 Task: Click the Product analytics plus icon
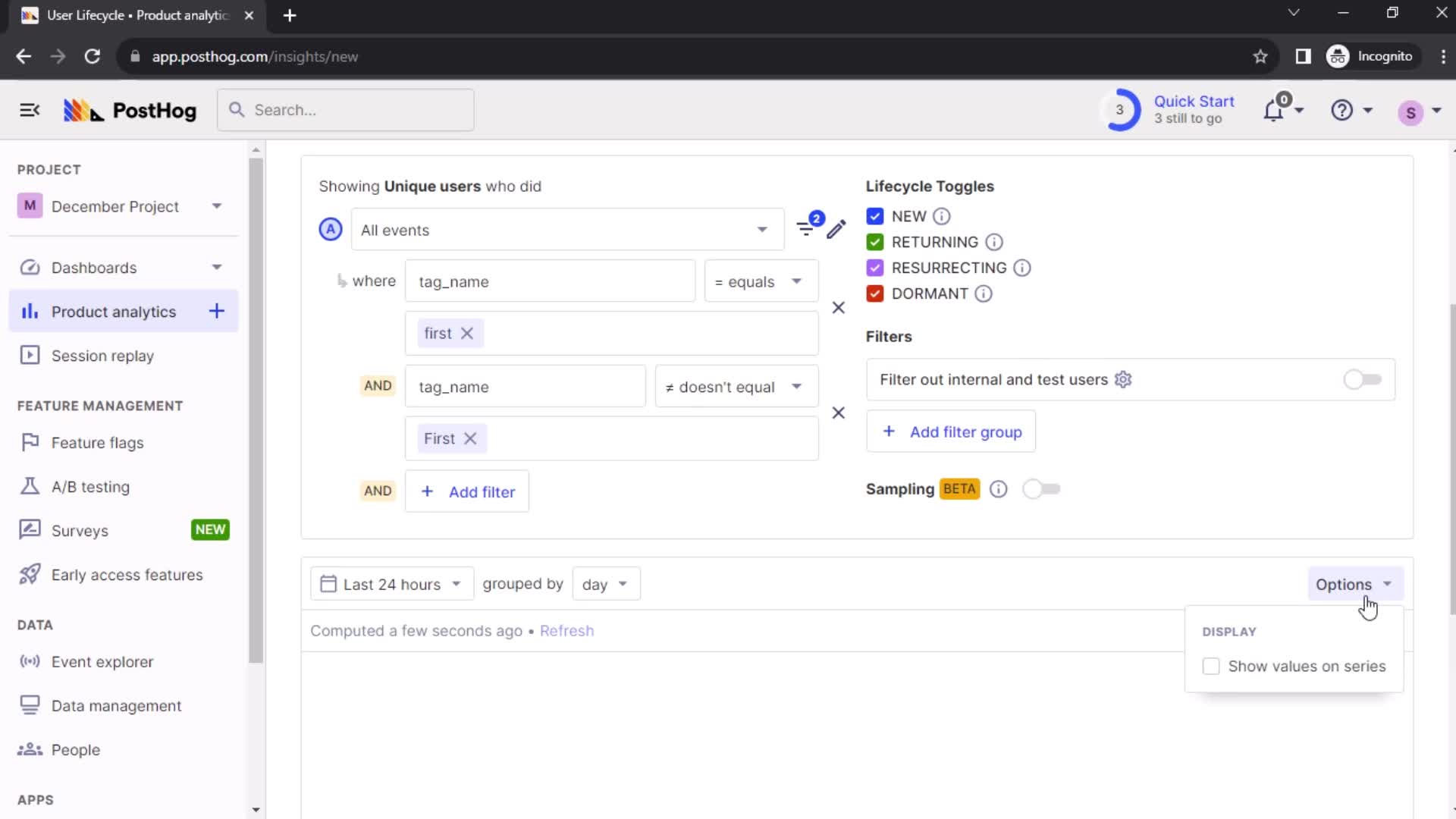click(217, 311)
